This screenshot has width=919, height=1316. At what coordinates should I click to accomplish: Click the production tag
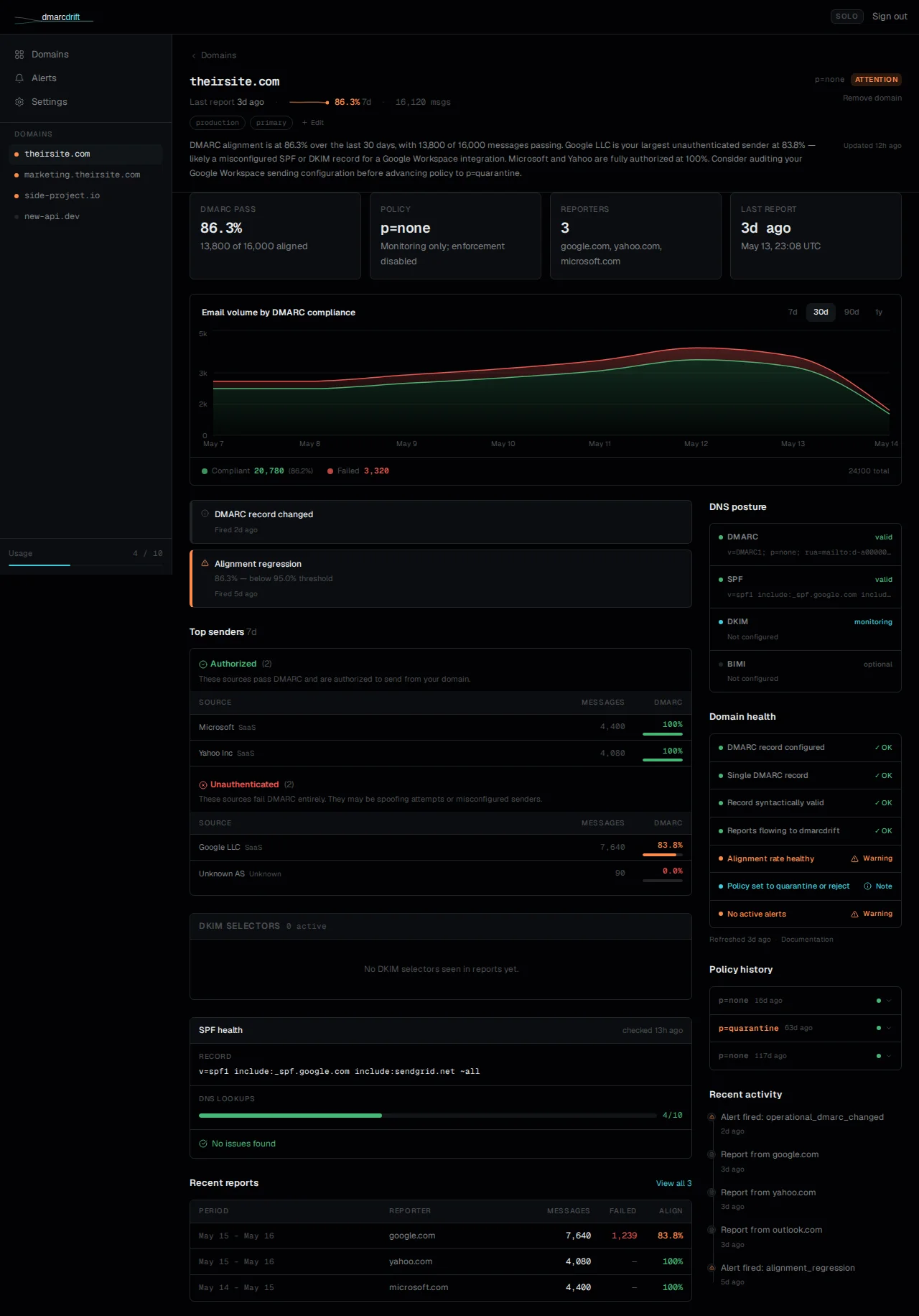pos(218,123)
